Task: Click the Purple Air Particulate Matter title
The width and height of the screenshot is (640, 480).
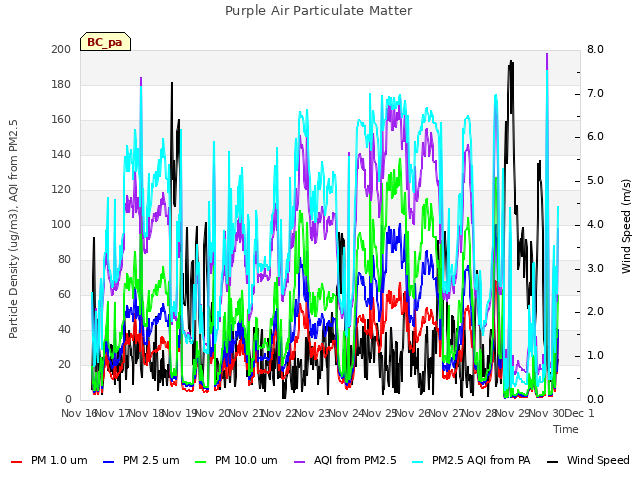Action: coord(319,11)
